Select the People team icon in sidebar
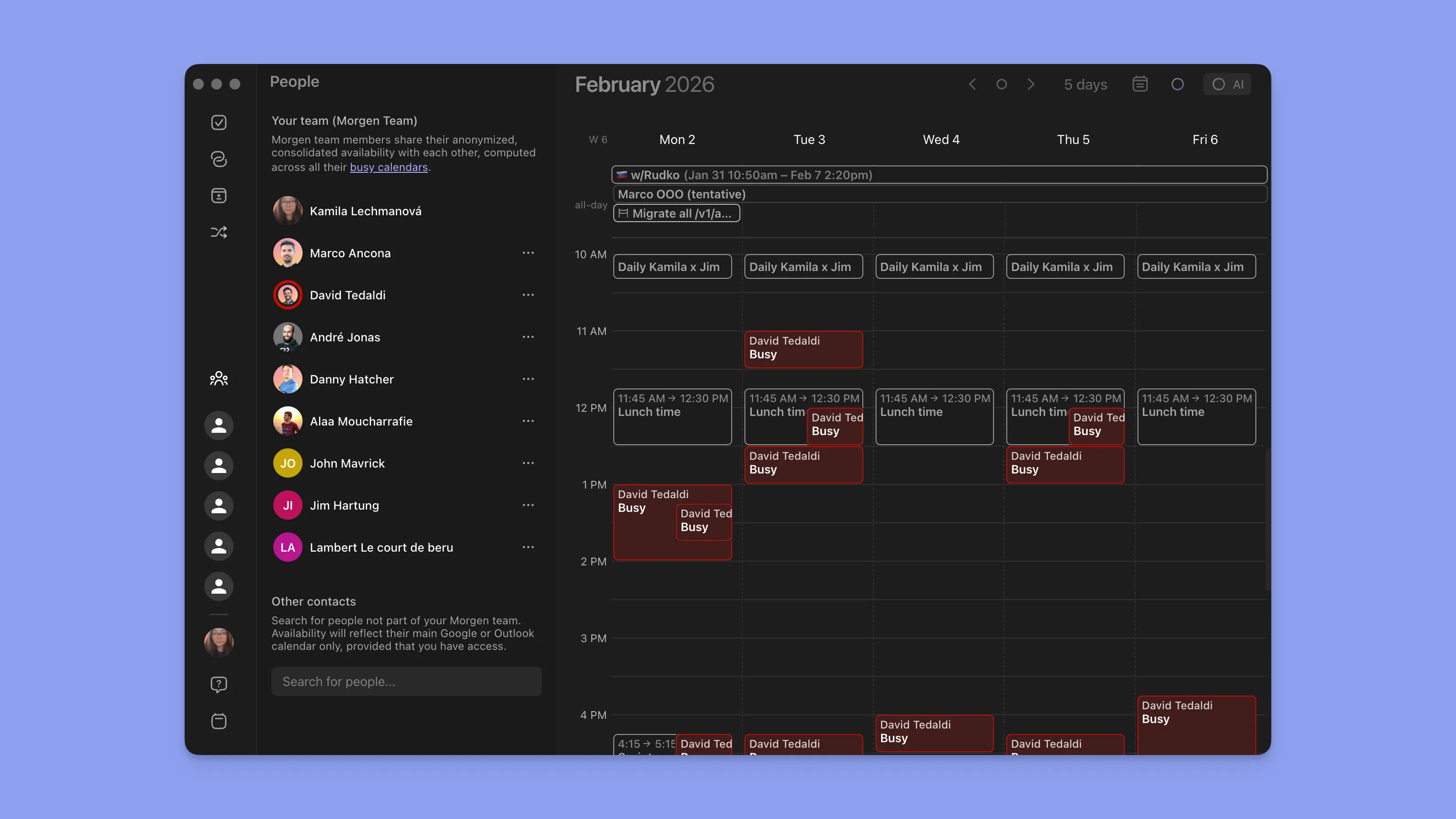The width and height of the screenshot is (1456, 819). pyautogui.click(x=219, y=379)
